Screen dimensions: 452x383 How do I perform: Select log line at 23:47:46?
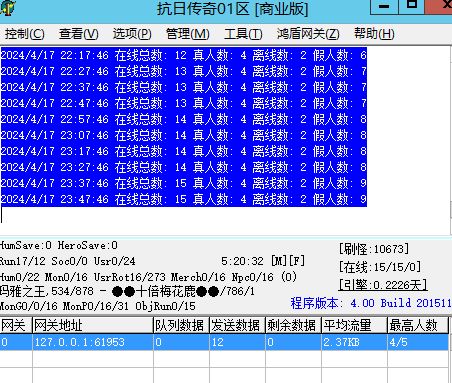184,199
